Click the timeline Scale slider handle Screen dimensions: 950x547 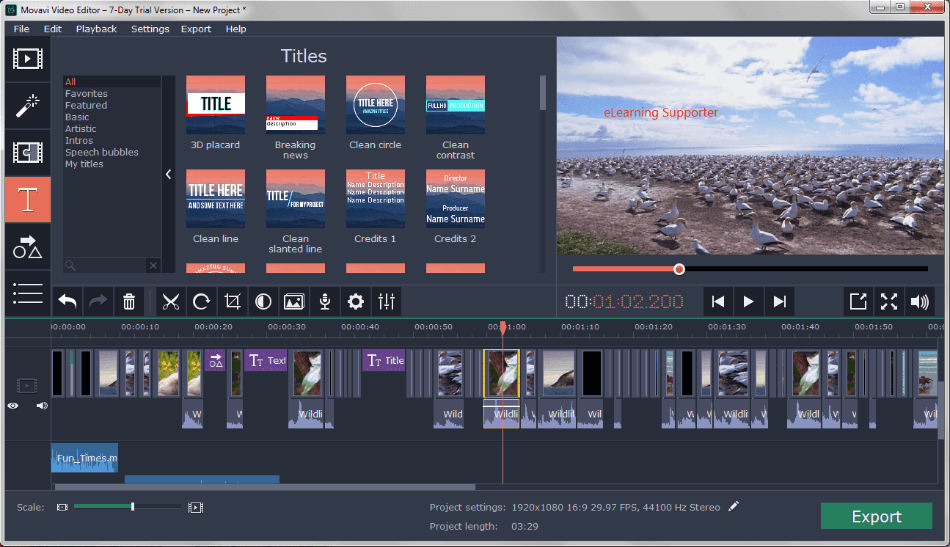tap(132, 506)
